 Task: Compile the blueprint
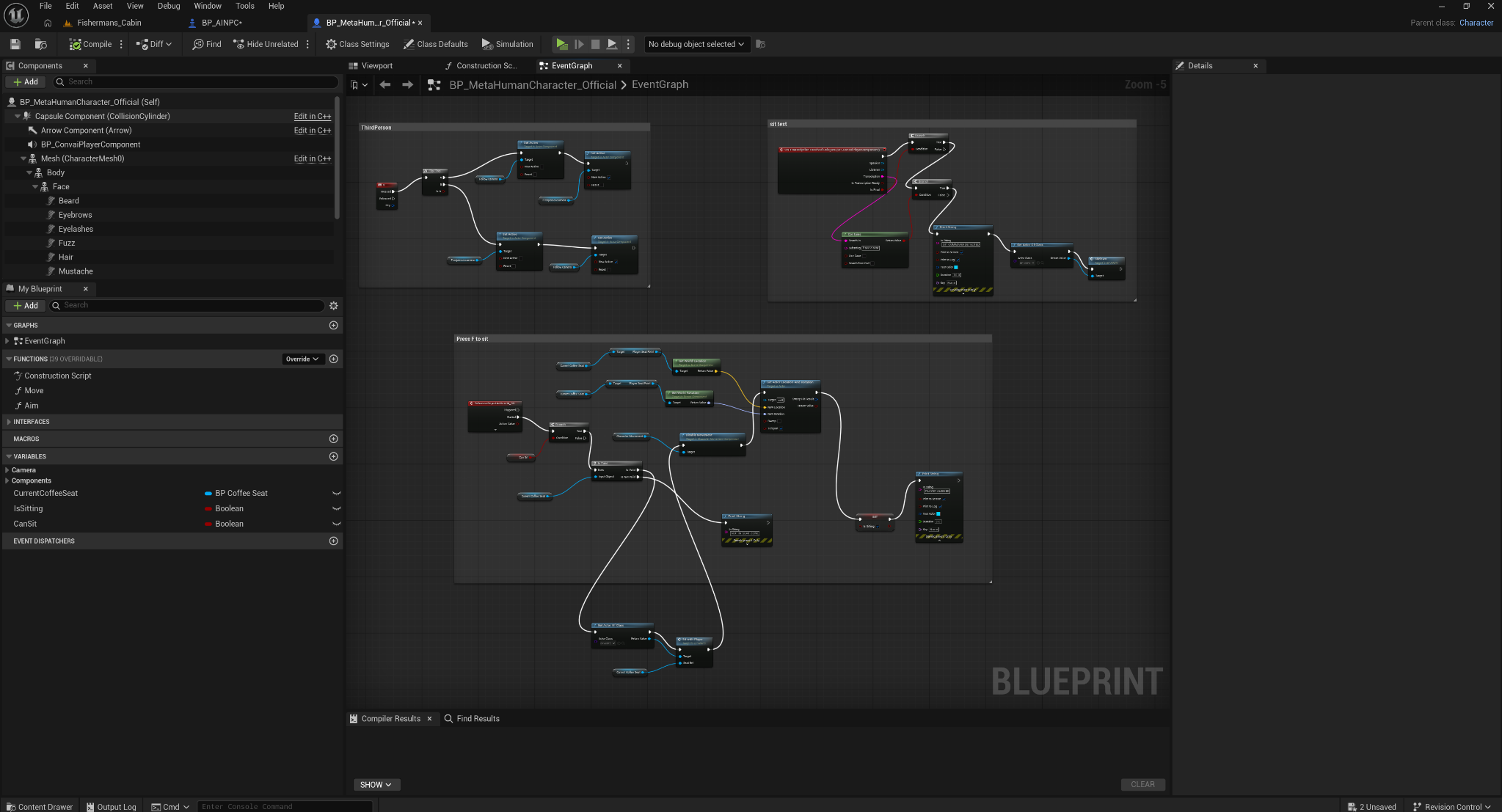[x=90, y=44]
